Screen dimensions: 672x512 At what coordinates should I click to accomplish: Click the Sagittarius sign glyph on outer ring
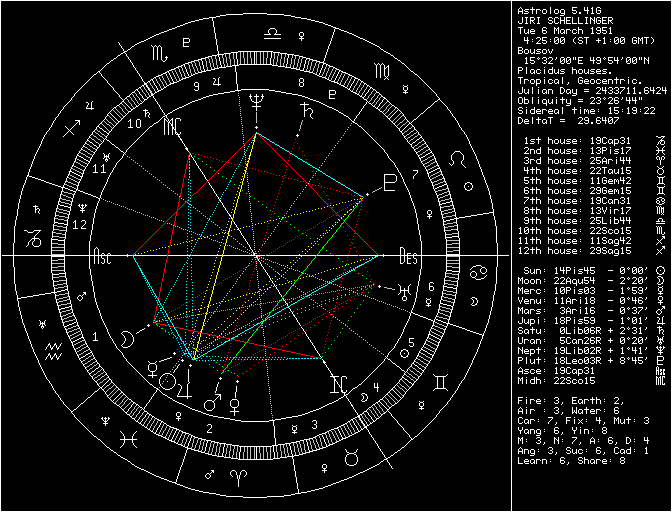pyautogui.click(x=72, y=129)
